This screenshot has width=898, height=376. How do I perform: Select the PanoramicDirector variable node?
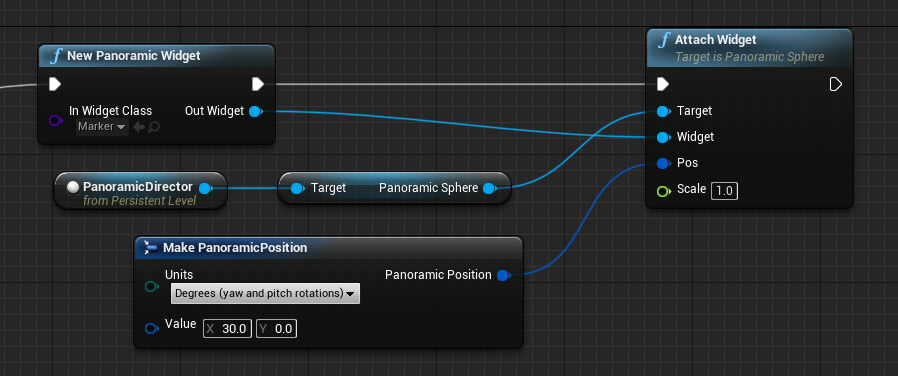pyautogui.click(x=140, y=191)
